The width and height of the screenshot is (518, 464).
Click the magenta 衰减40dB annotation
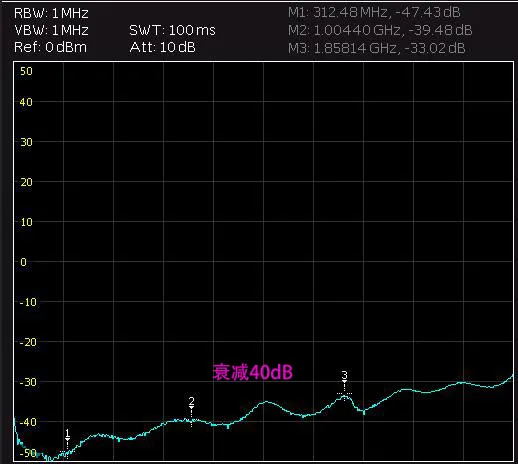tap(252, 372)
